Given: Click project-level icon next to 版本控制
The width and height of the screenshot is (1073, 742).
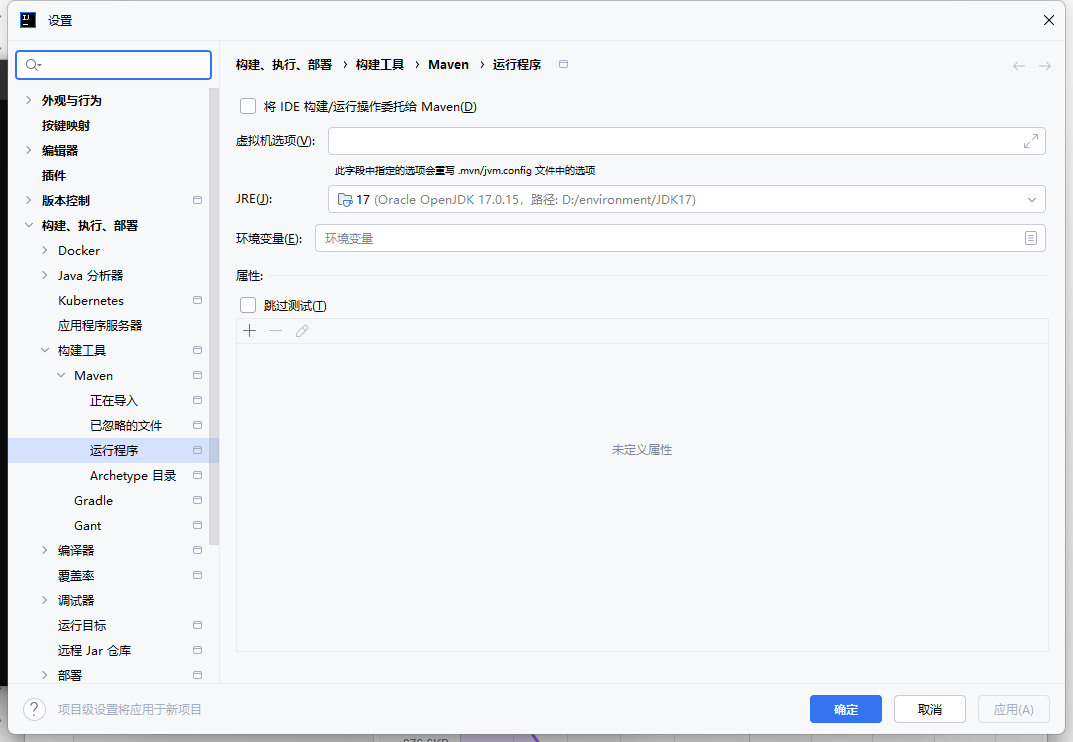Looking at the screenshot, I should pyautogui.click(x=198, y=201).
